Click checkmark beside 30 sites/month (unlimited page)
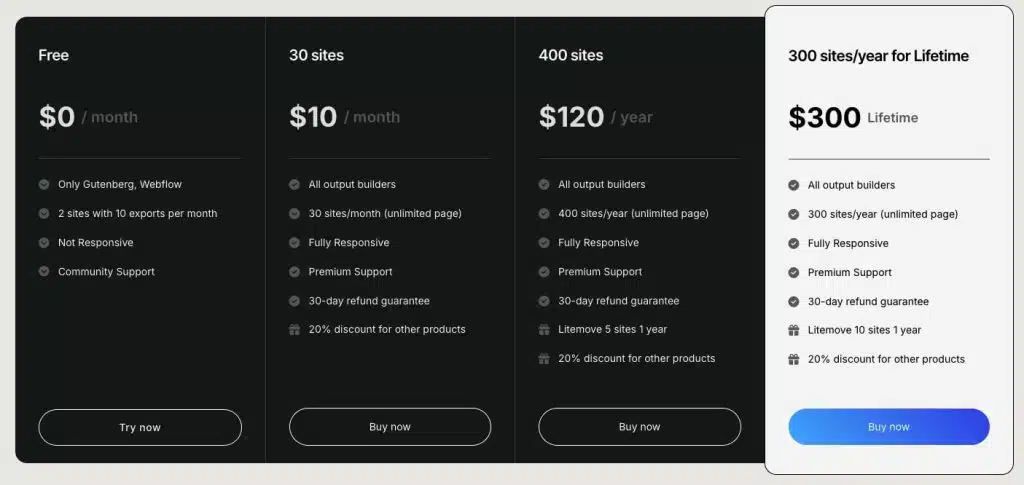 [295, 213]
